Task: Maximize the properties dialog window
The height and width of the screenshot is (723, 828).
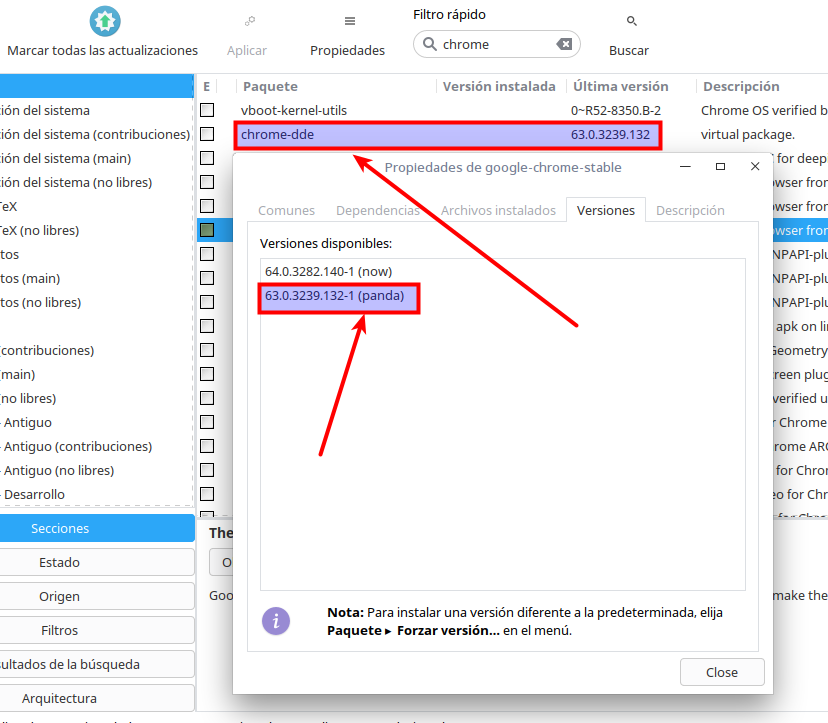Action: 720,167
